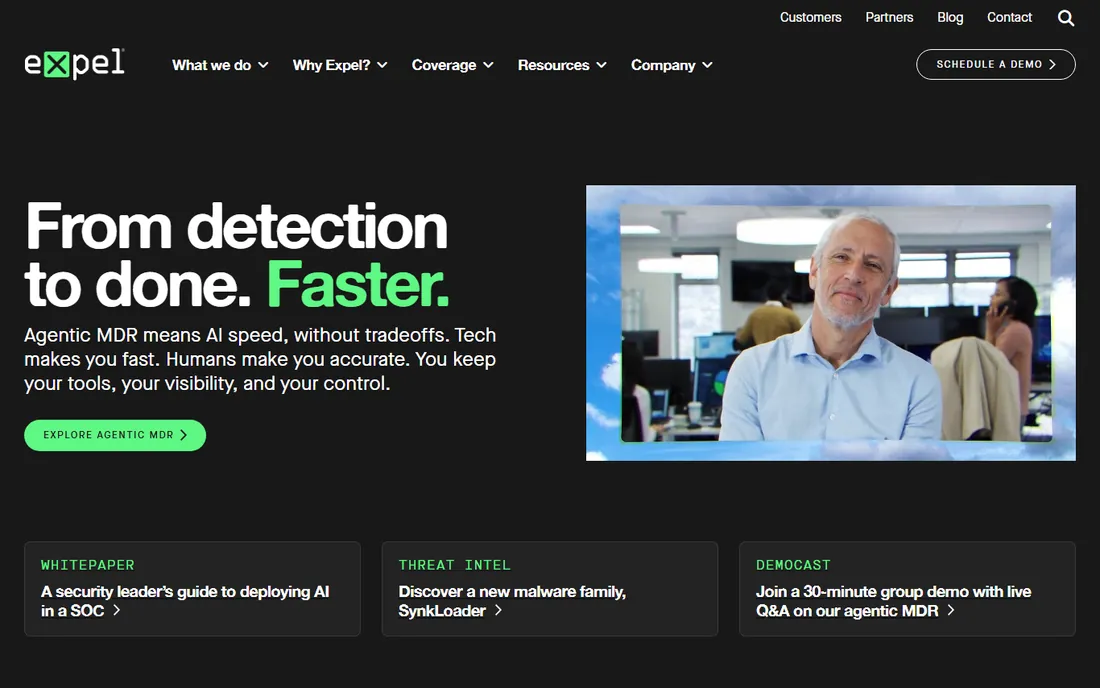Click the arrow after the whitepaper title
This screenshot has height=688, width=1100.
pos(116,610)
